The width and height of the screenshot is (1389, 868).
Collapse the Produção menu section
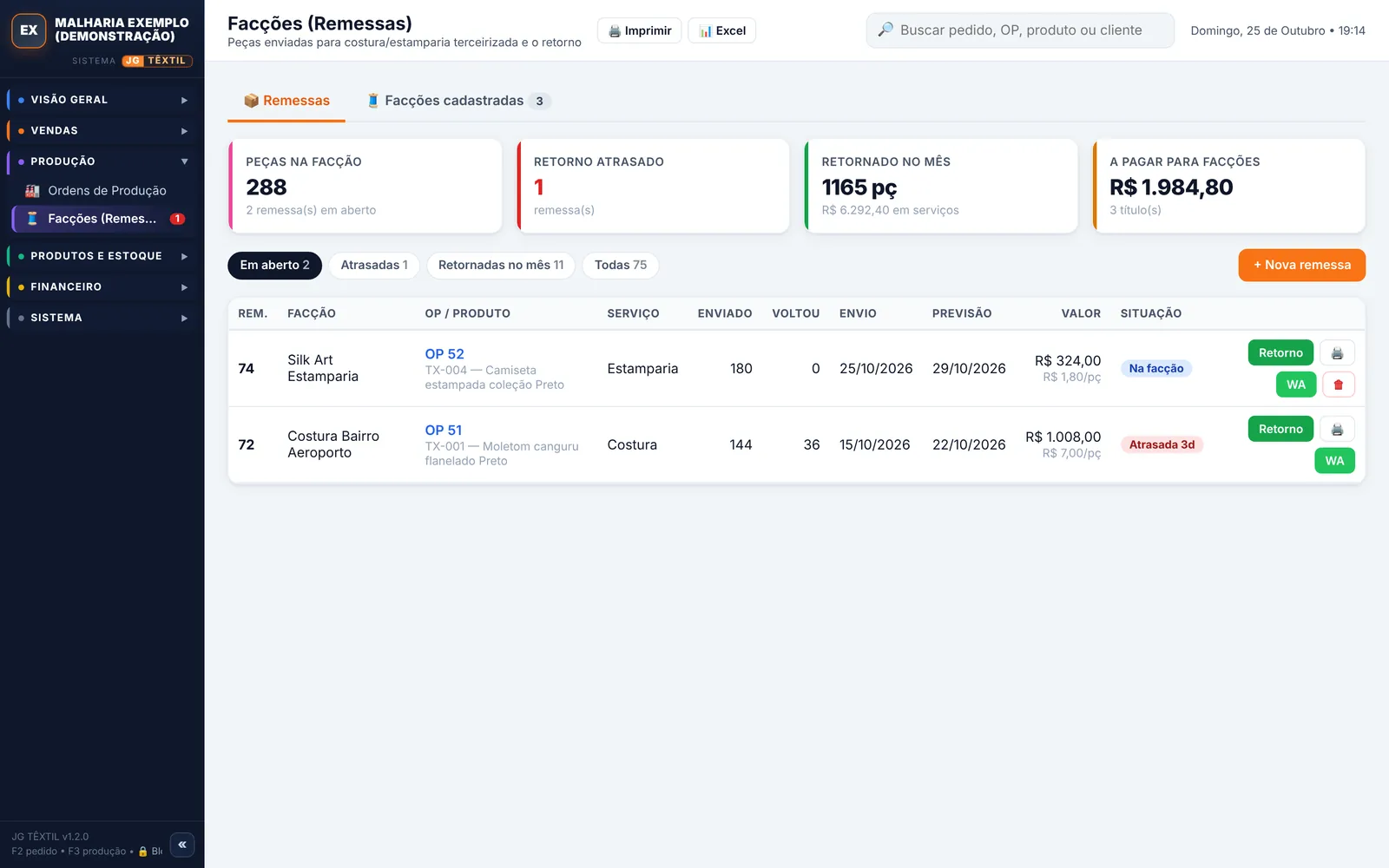click(102, 161)
